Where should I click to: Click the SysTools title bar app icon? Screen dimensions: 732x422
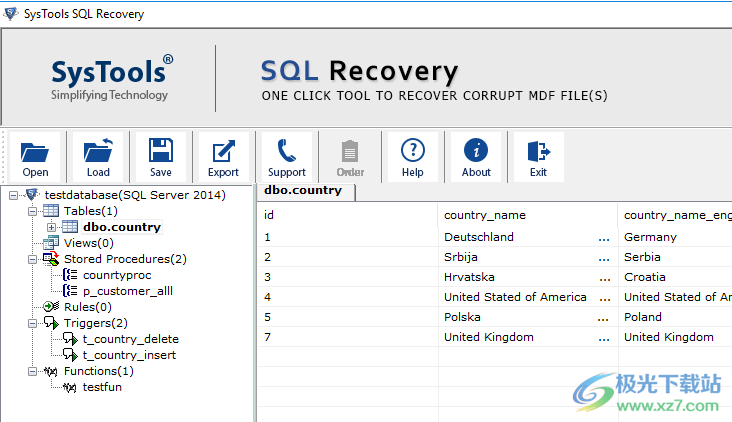point(11,14)
